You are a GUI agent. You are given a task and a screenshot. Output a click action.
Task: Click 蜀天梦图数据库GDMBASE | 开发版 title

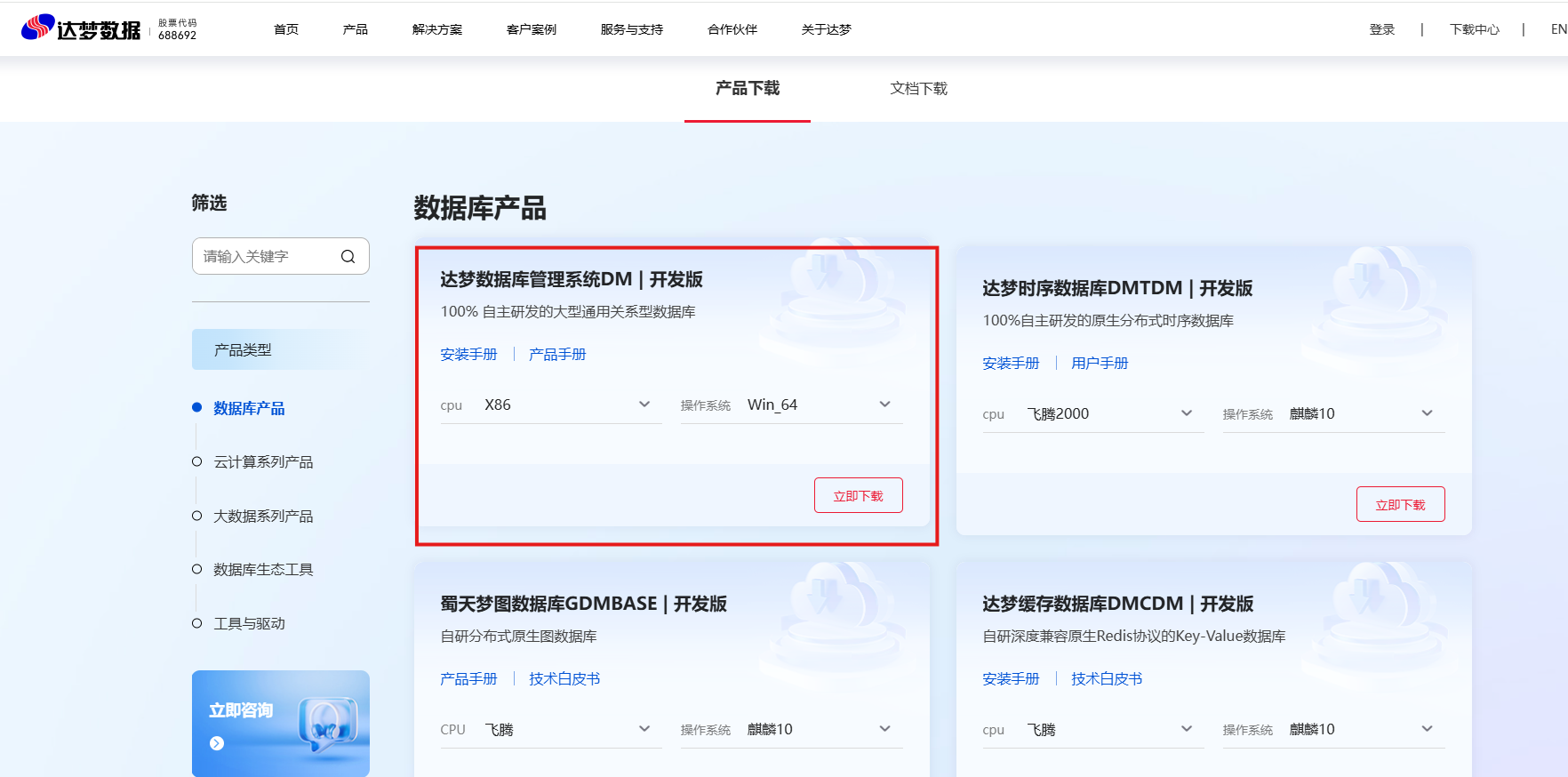click(584, 604)
